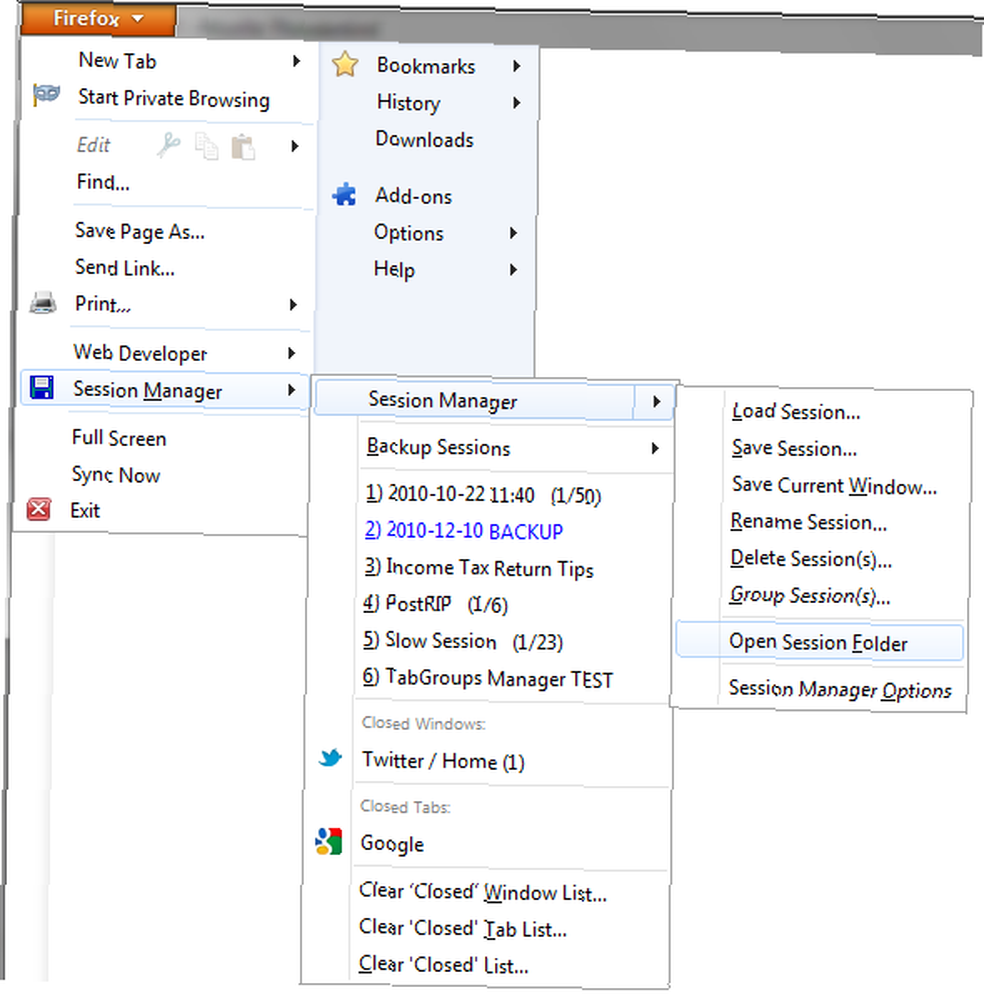The height and width of the screenshot is (1000, 984).
Task: Expand the Web Developer submenu arrow
Action: (x=291, y=353)
